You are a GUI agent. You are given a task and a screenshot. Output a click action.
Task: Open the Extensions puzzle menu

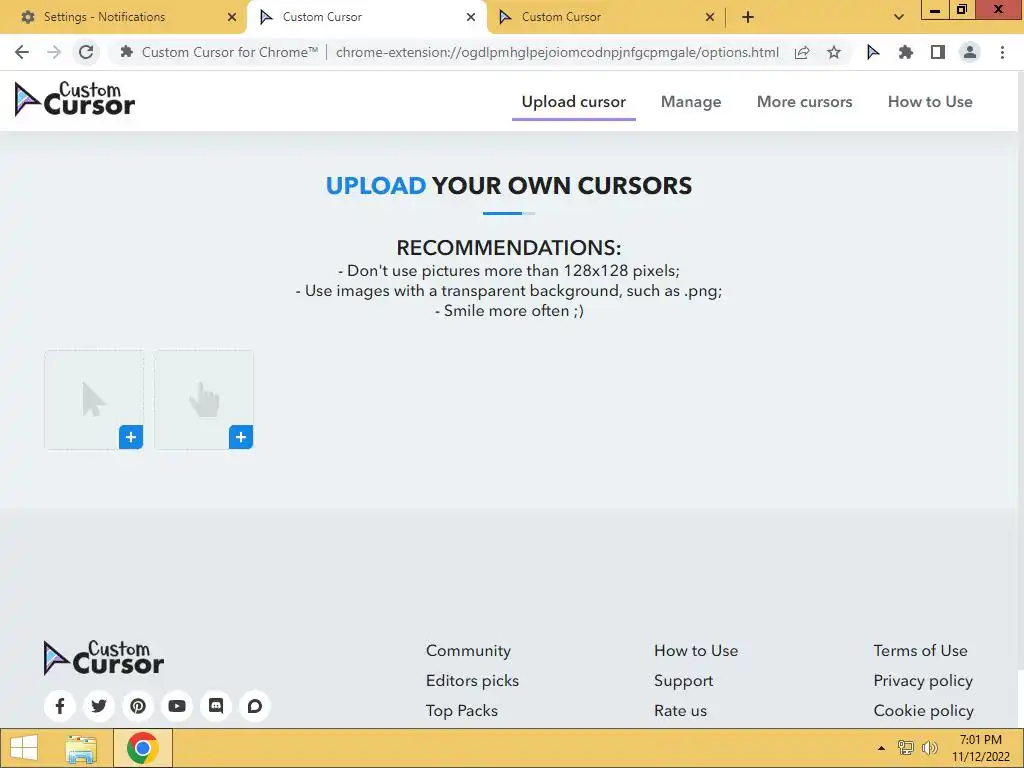point(905,52)
